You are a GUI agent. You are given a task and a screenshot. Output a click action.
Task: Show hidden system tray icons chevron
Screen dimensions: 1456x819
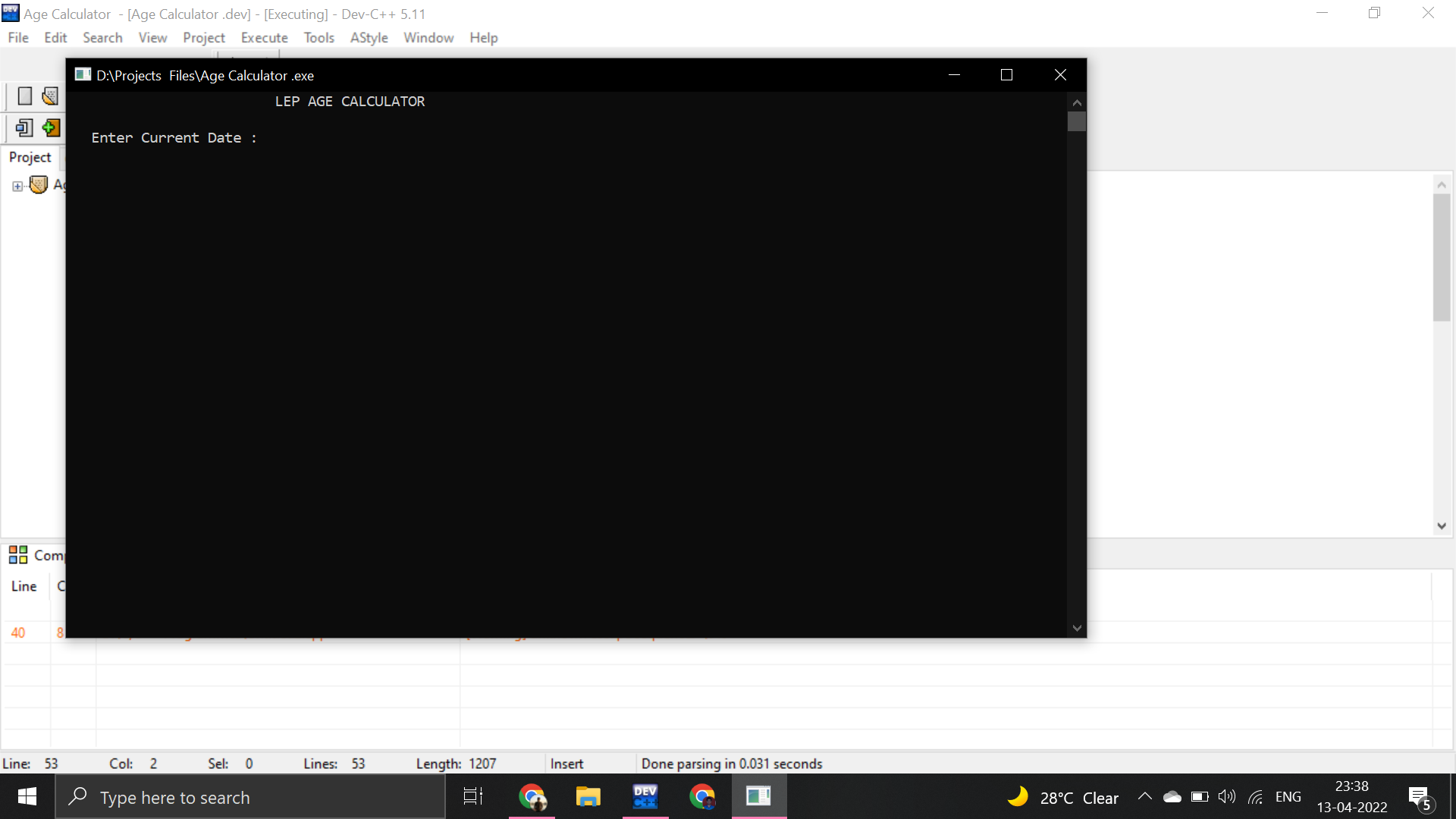(x=1145, y=797)
